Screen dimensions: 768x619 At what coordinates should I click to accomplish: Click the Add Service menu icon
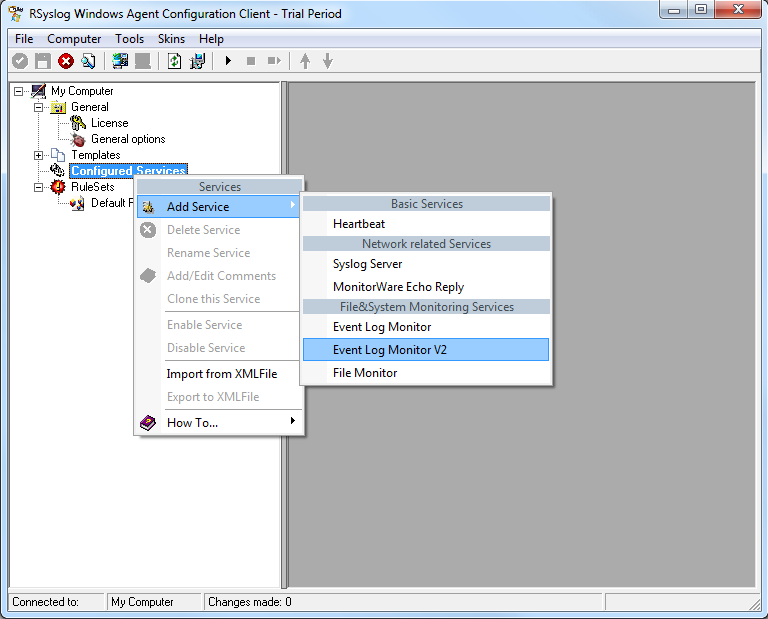click(148, 207)
